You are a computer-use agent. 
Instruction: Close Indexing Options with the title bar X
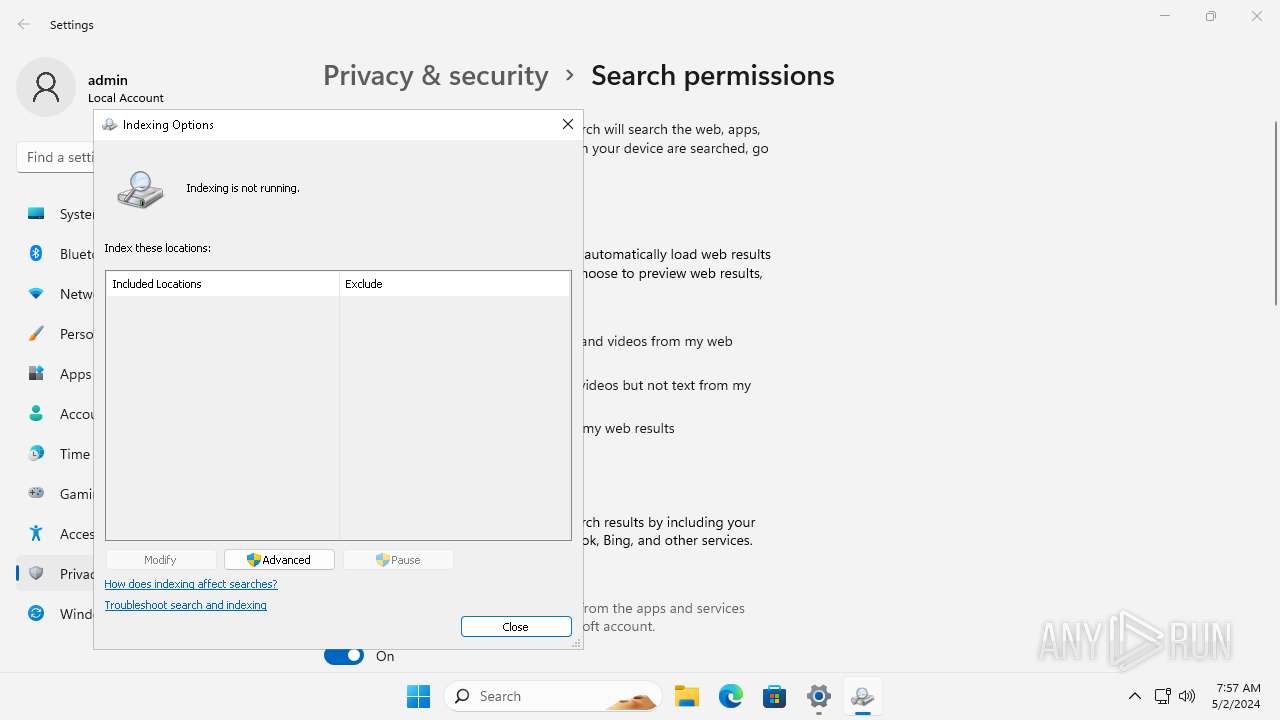point(567,124)
